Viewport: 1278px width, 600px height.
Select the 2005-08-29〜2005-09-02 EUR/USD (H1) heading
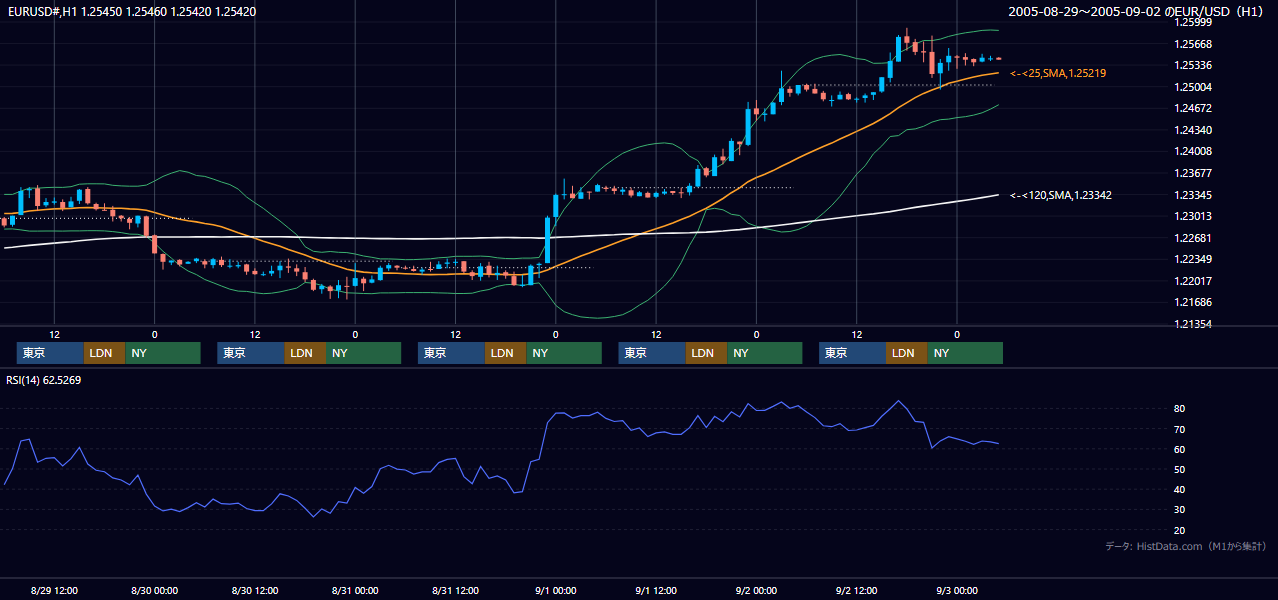coord(1136,12)
